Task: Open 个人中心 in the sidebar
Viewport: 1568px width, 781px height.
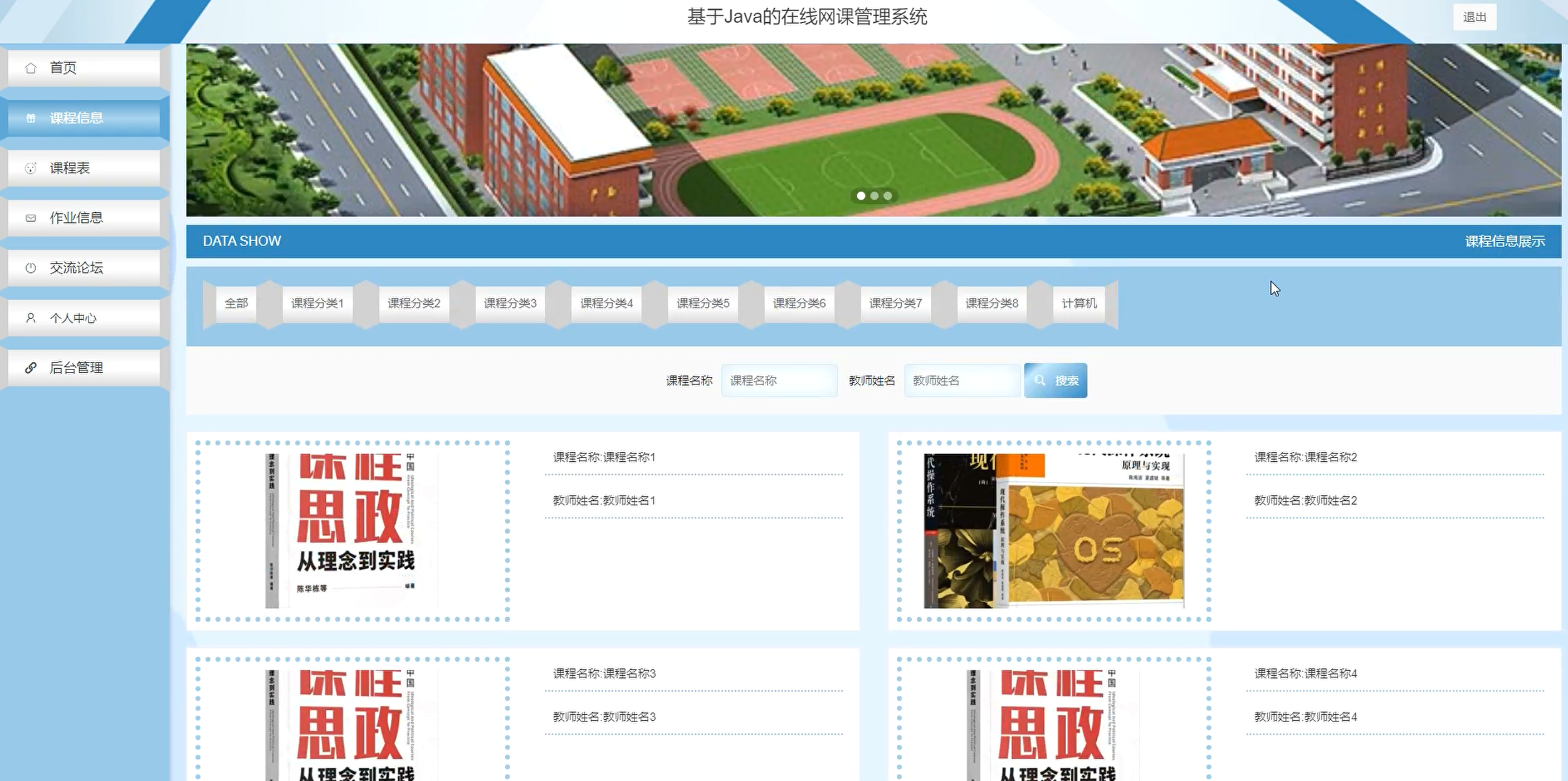Action: pyautogui.click(x=84, y=318)
